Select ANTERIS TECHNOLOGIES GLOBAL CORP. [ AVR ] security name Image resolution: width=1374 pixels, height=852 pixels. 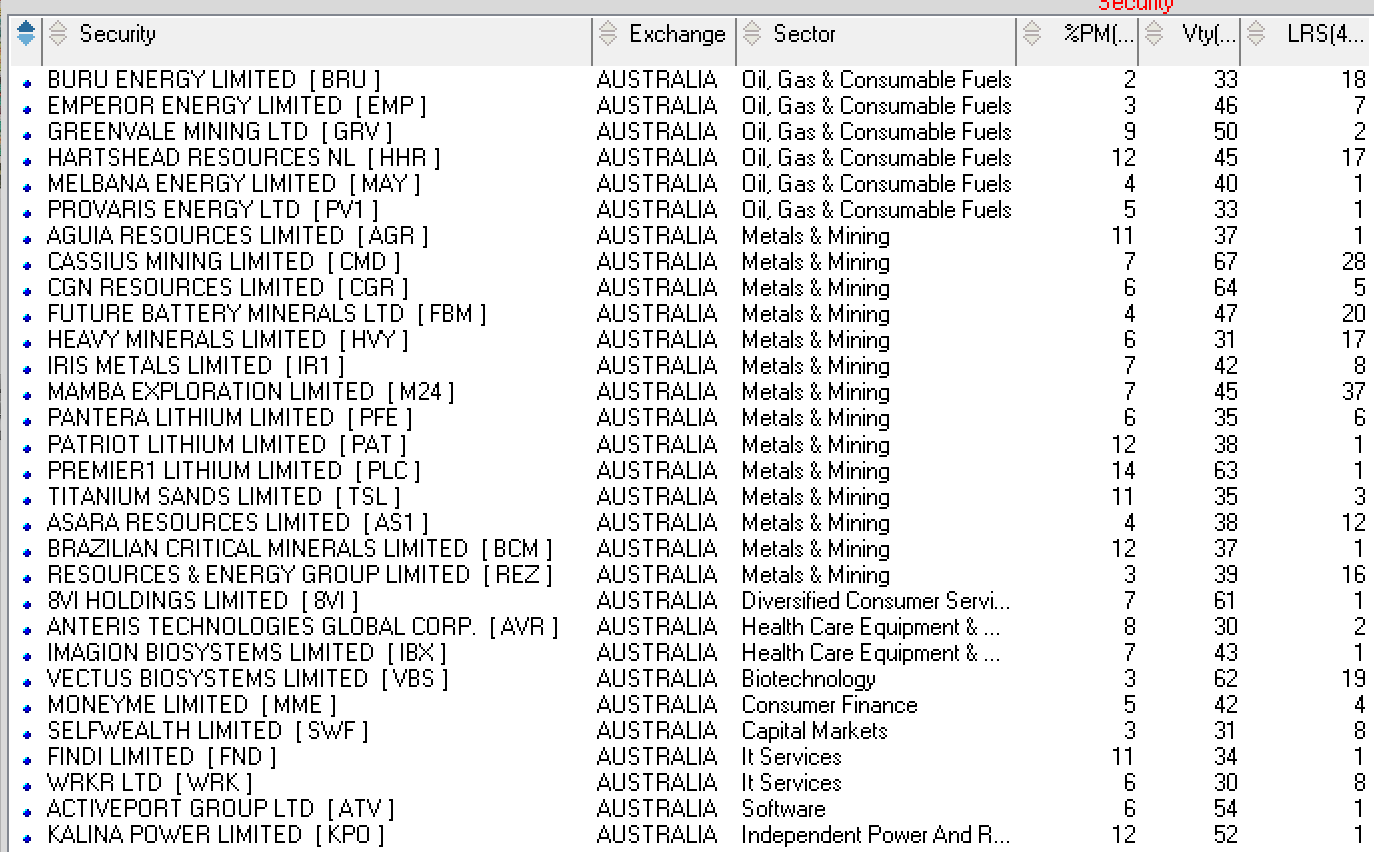pos(302,626)
